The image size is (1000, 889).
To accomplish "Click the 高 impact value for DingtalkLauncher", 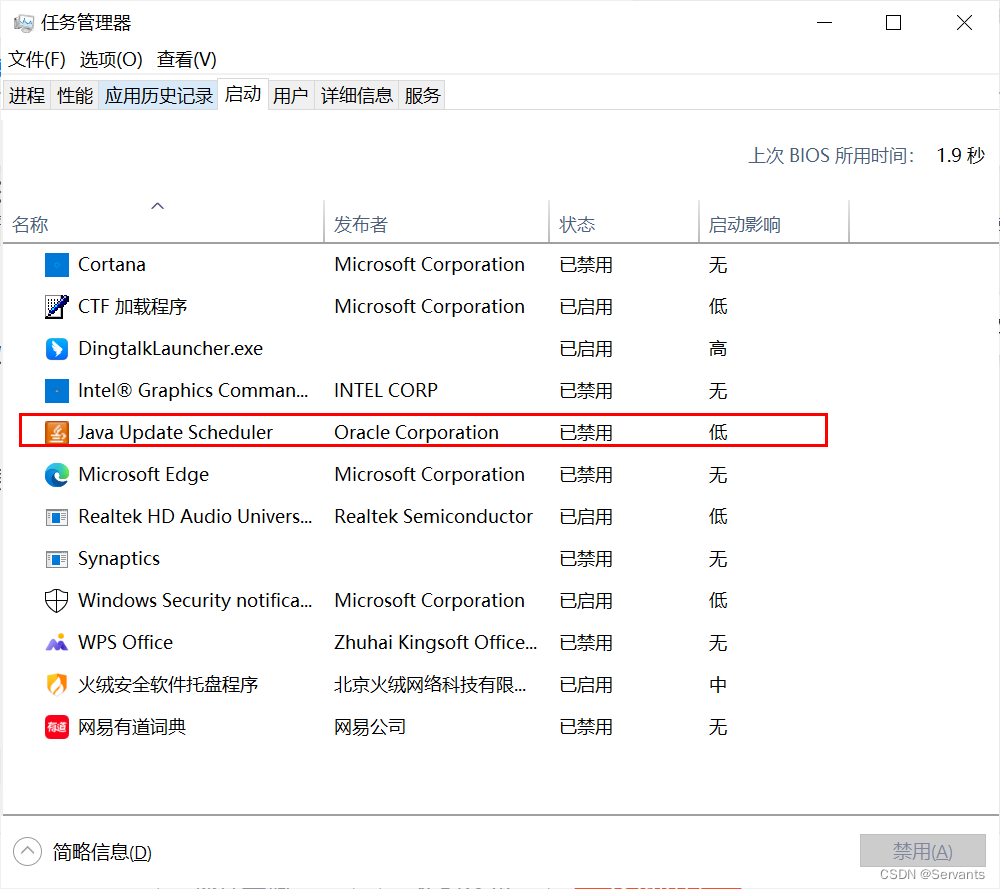I will [x=718, y=349].
